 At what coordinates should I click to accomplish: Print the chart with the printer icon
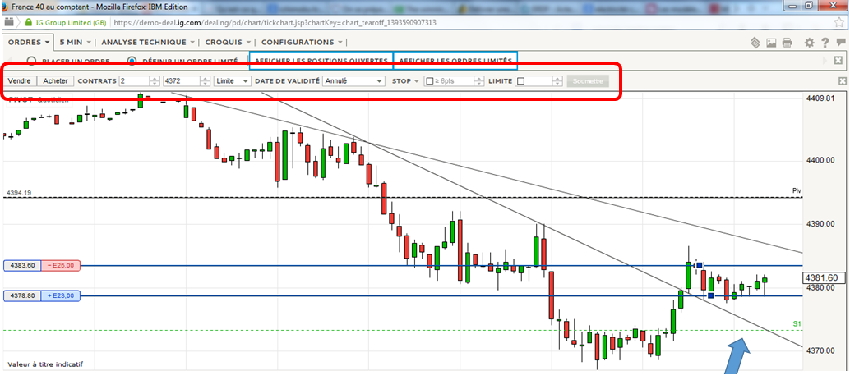point(787,43)
